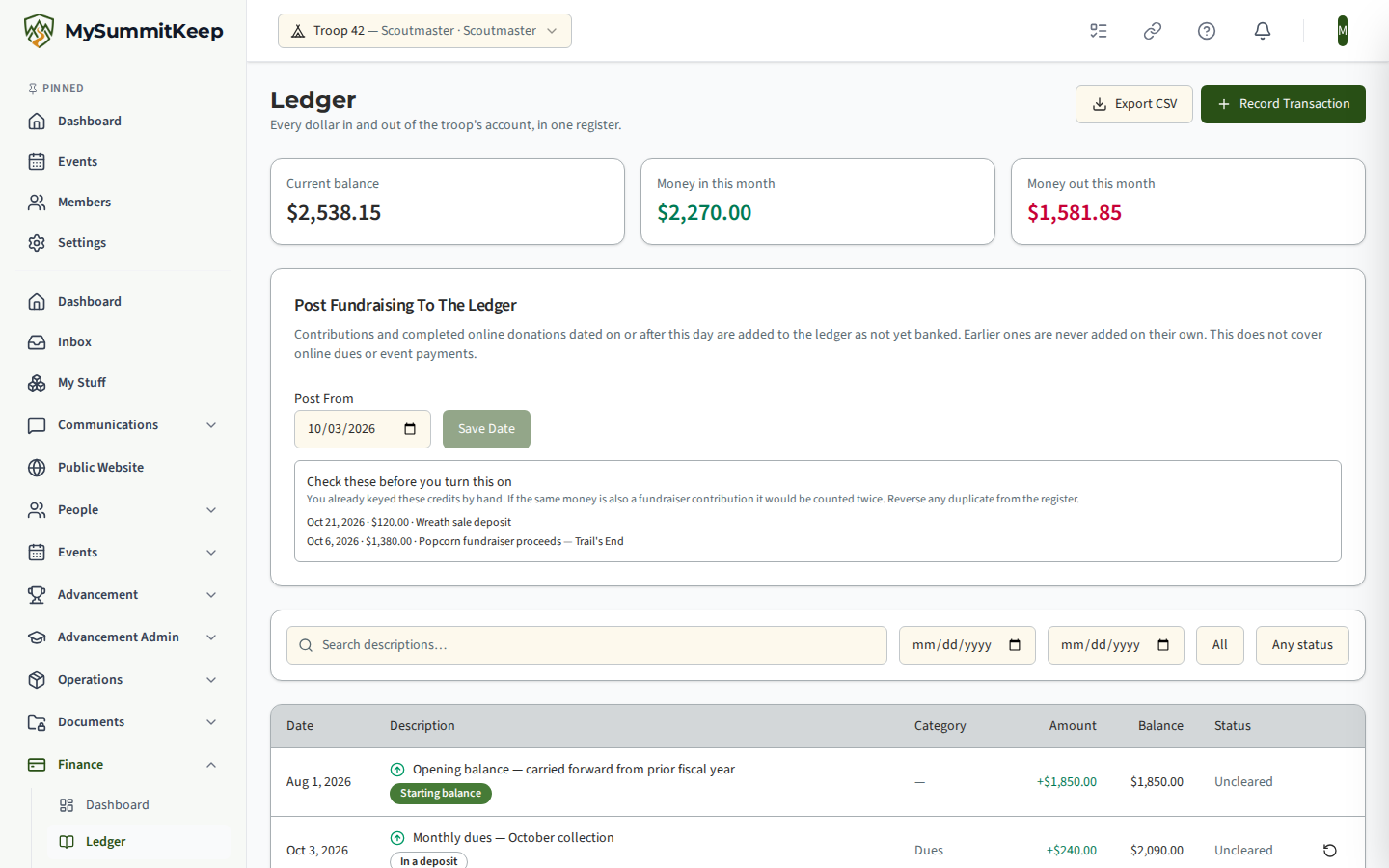Click the +$1,850.00 amount cell

(x=1066, y=782)
